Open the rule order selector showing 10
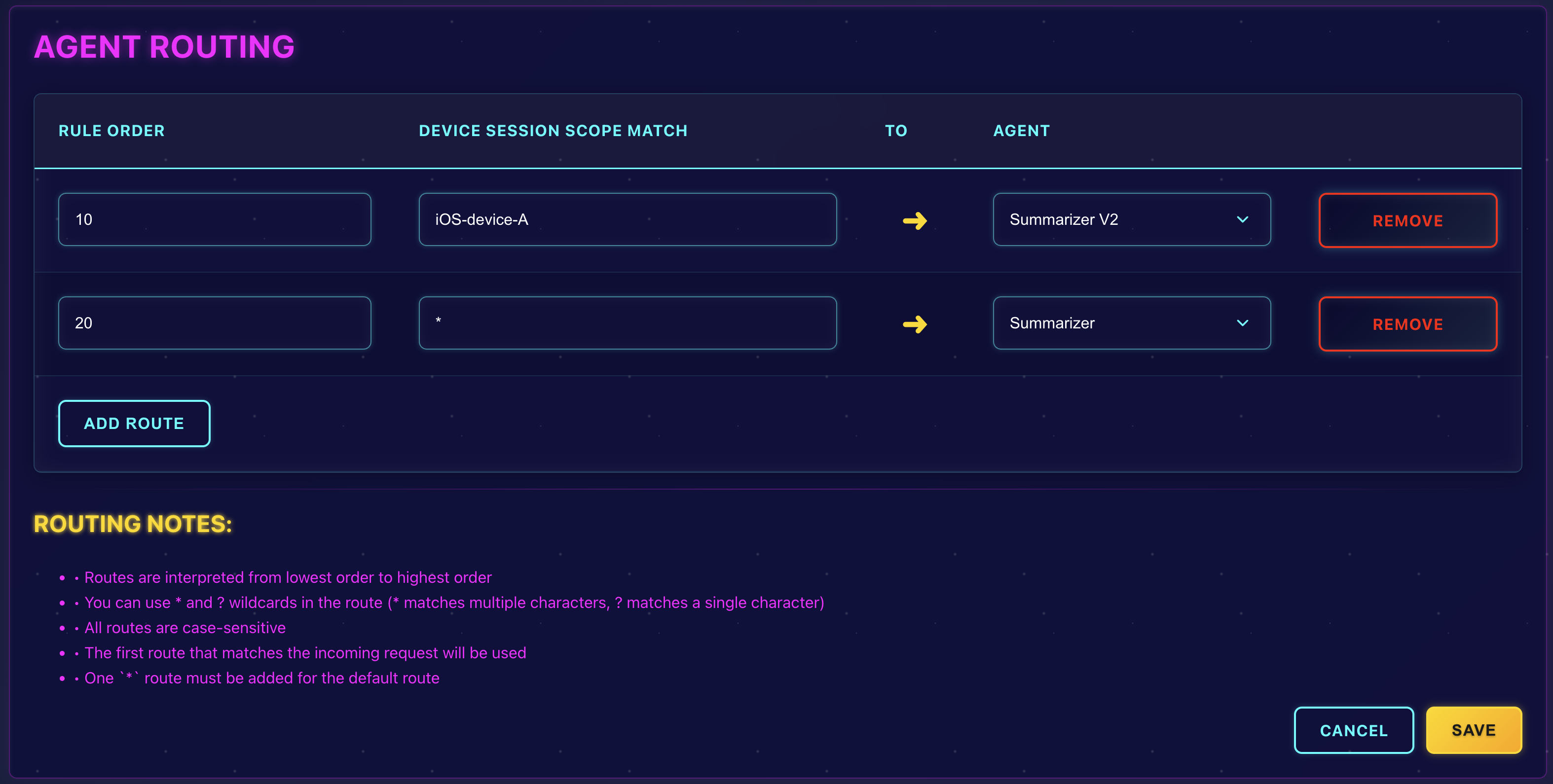The width and height of the screenshot is (1553, 784). (x=215, y=219)
